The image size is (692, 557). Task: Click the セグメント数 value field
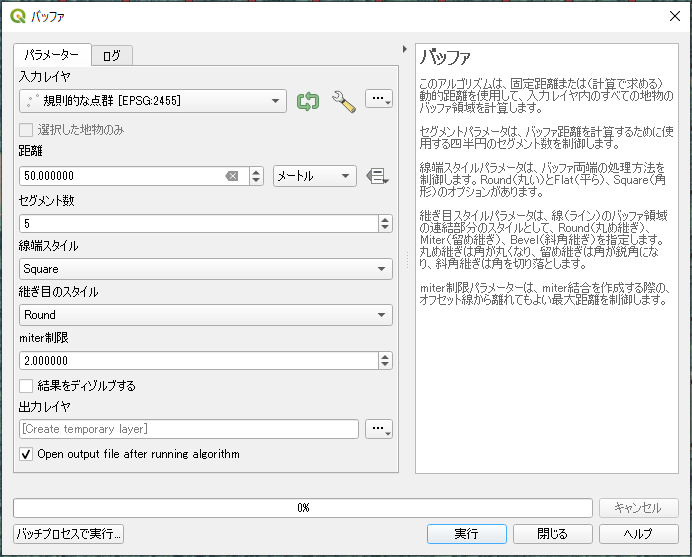pos(199,224)
